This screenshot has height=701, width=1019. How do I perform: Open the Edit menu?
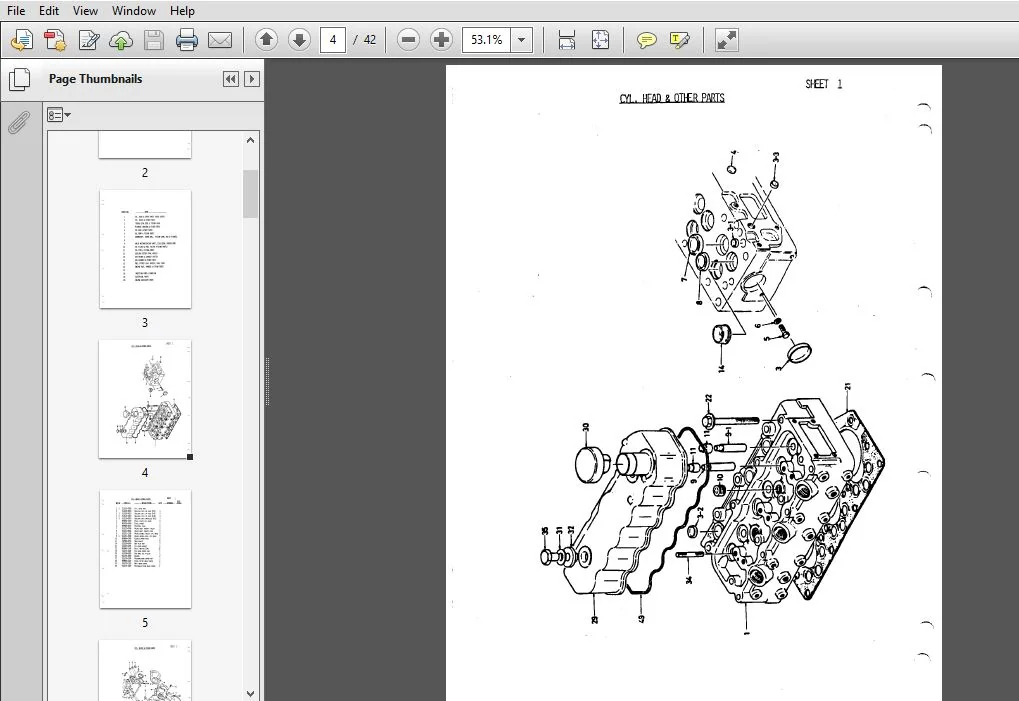coord(49,10)
